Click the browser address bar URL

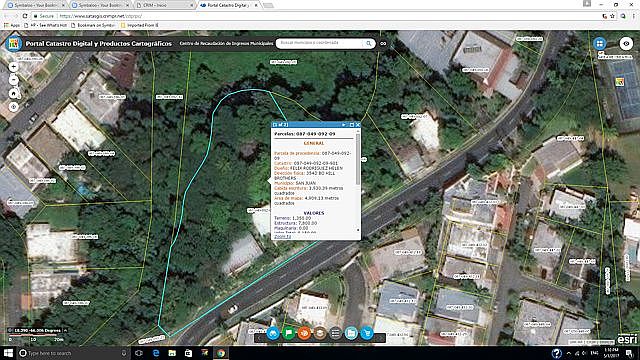pos(101,16)
